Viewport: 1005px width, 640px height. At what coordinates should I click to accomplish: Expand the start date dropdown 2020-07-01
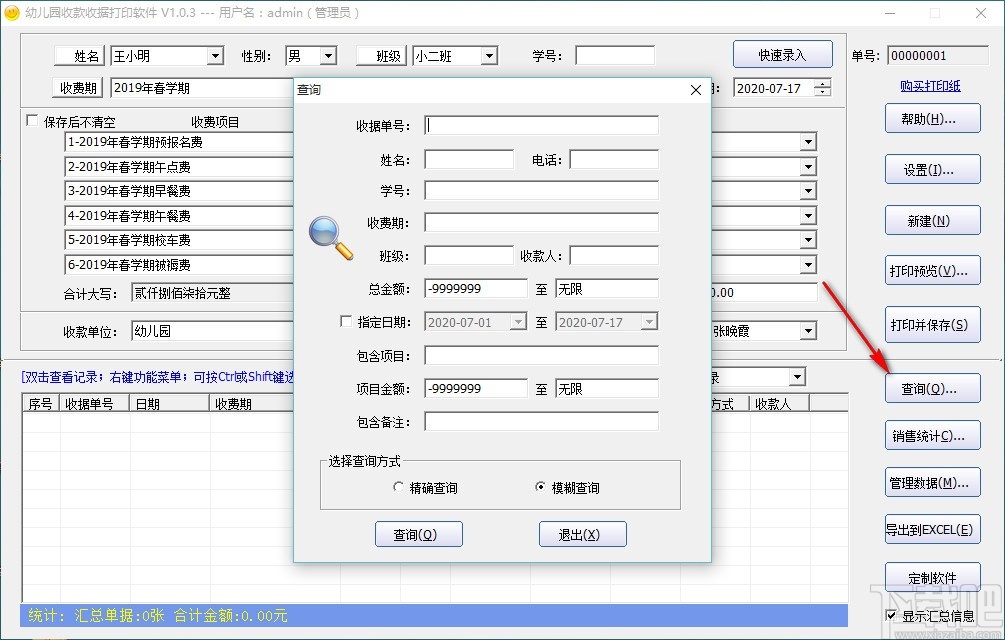[519, 322]
